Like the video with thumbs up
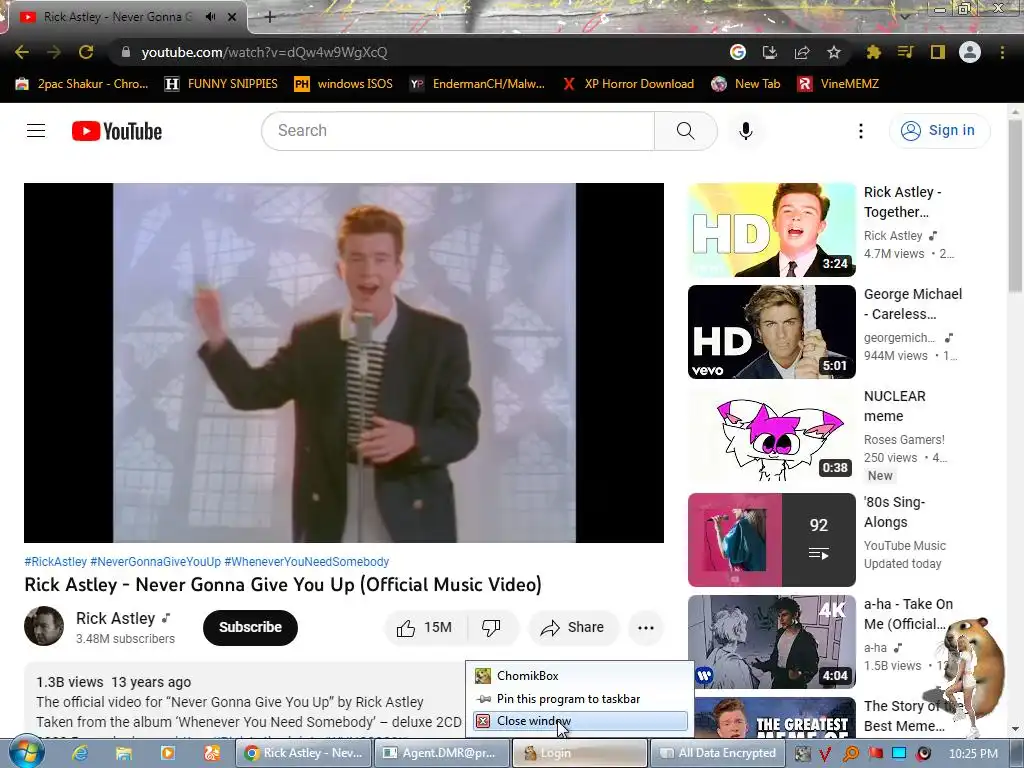The height and width of the screenshot is (768, 1024). [426, 628]
